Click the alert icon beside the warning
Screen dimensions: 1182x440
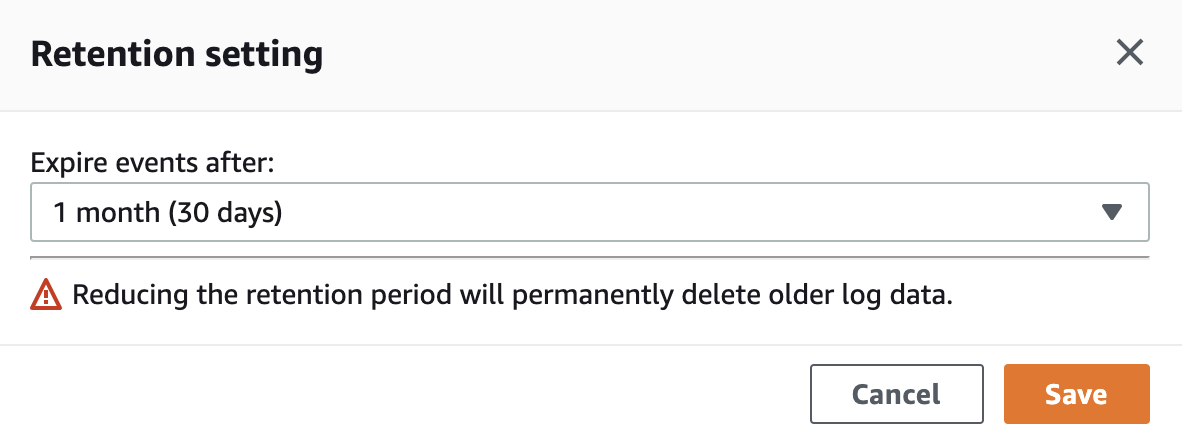[x=46, y=295]
